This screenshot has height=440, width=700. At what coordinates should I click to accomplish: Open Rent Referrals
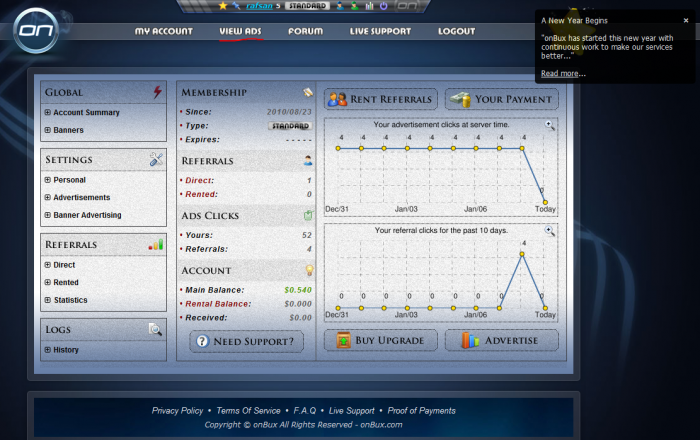click(x=381, y=99)
